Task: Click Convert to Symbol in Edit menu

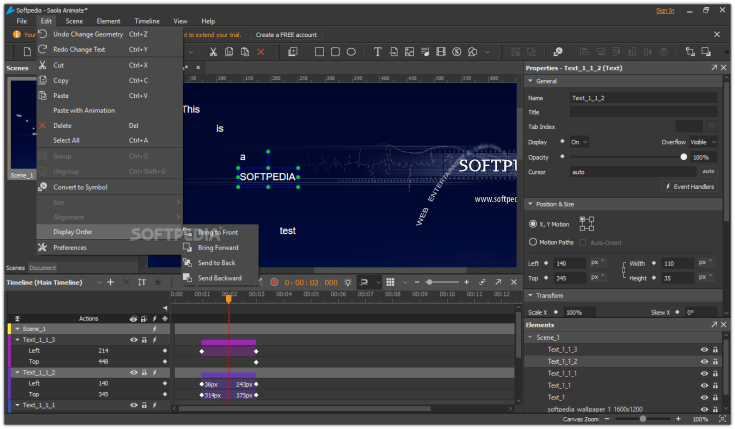Action: coord(80,187)
